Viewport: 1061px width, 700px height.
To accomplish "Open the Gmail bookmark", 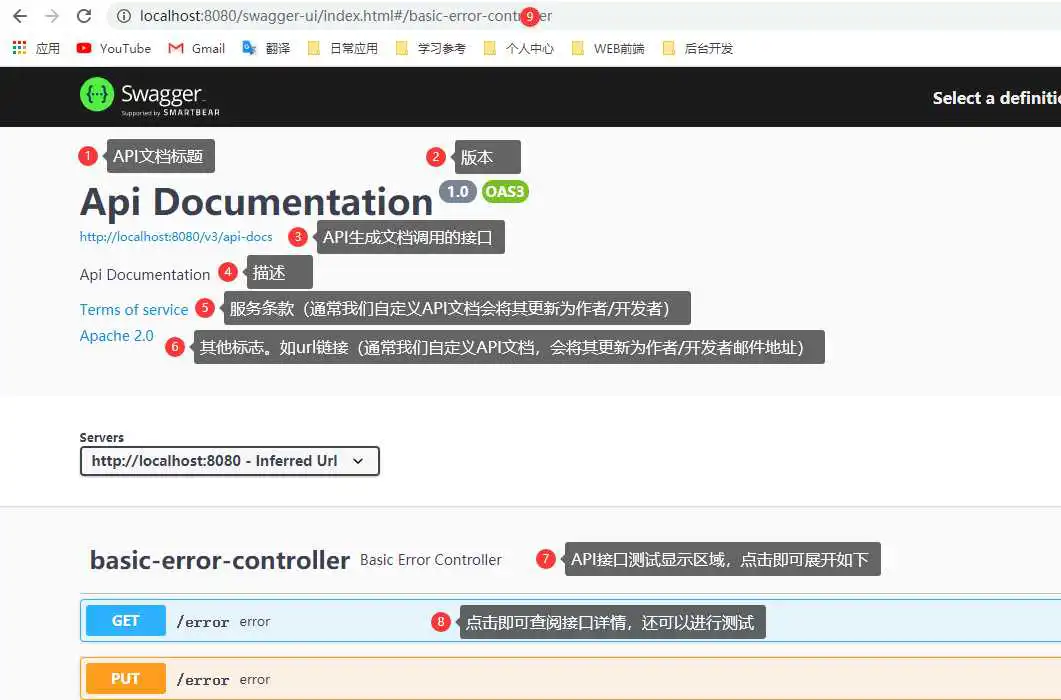I will pyautogui.click(x=196, y=48).
